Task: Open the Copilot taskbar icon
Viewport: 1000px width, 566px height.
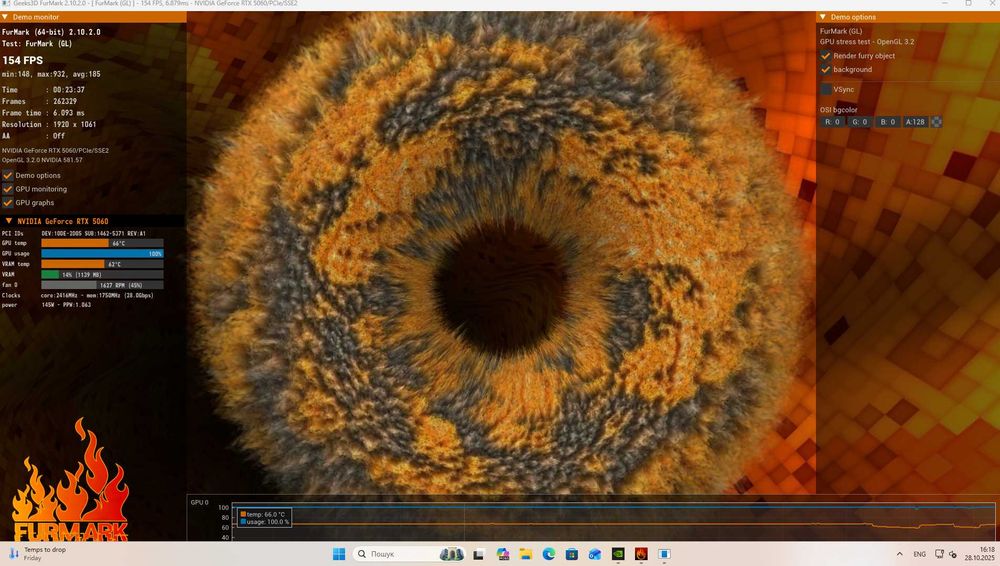Action: 503,554
